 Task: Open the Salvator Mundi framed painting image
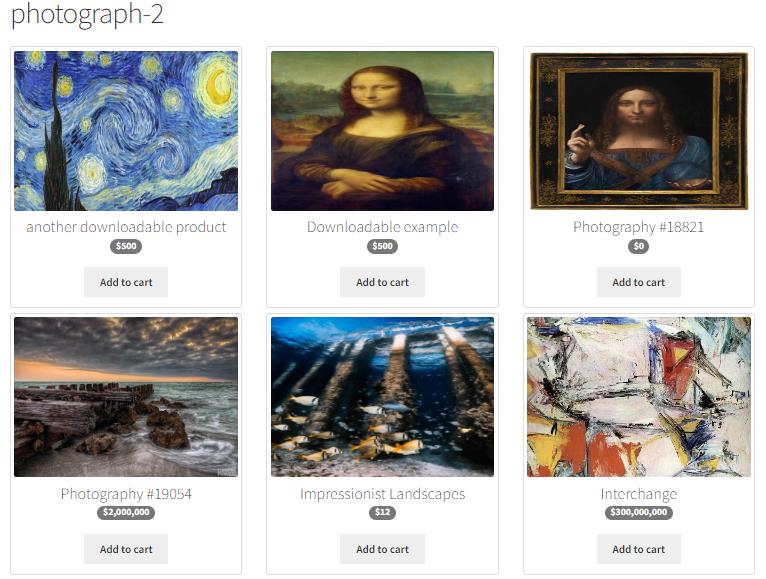coord(638,131)
